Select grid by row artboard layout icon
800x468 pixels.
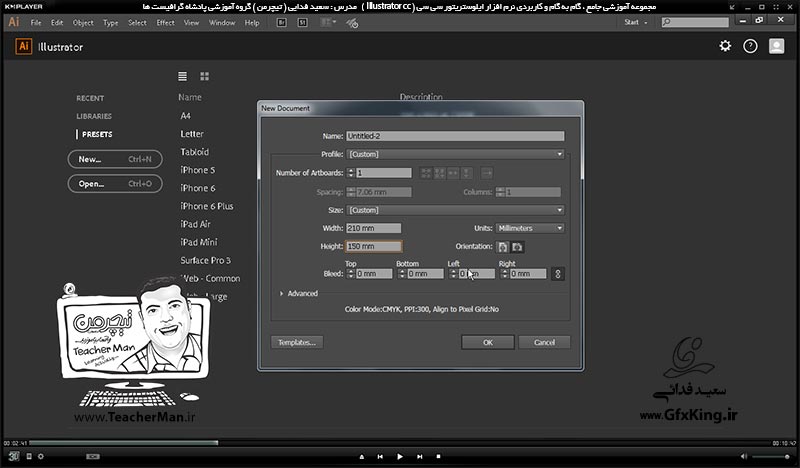point(426,173)
